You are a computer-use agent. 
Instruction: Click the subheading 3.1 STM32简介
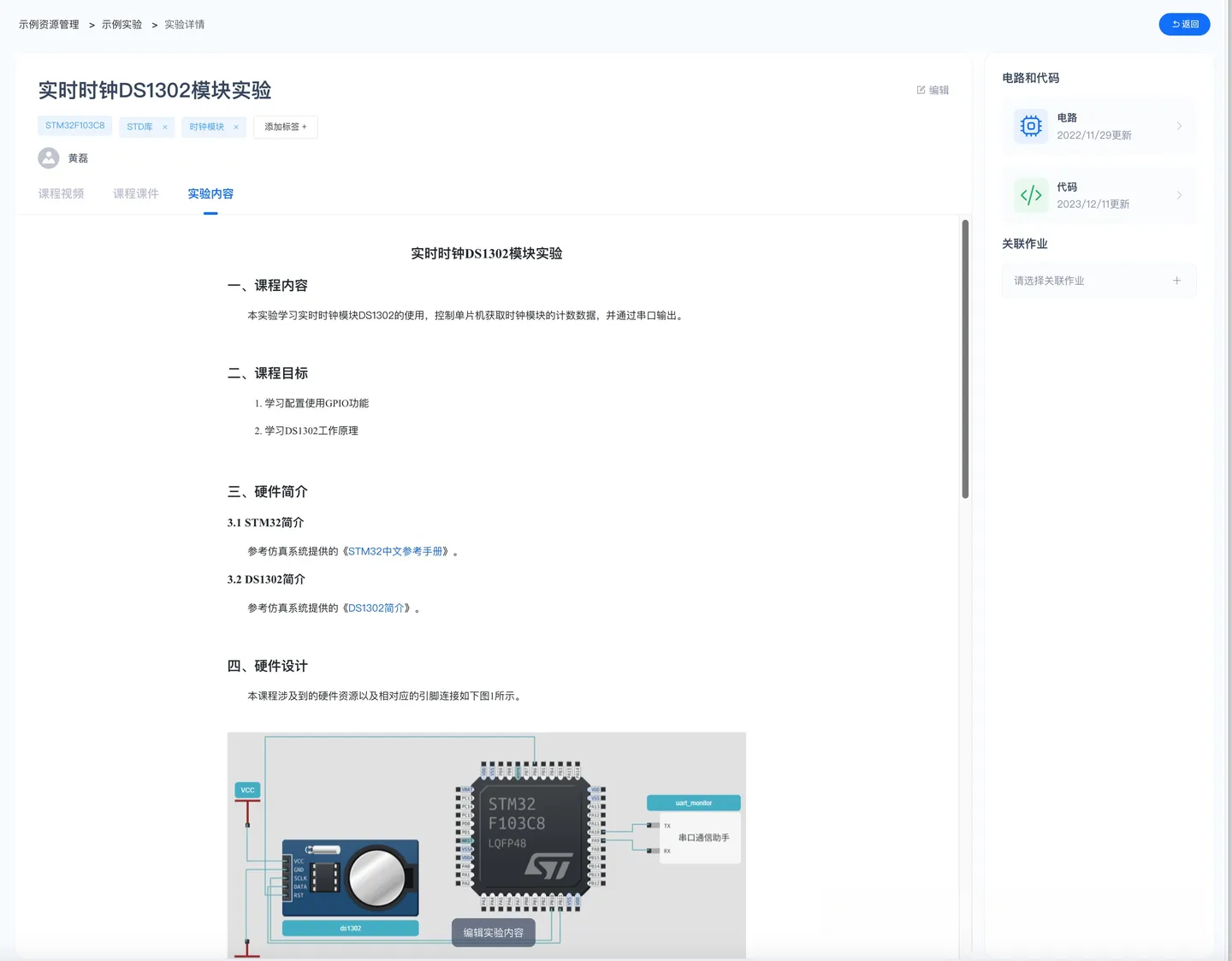pos(266,523)
